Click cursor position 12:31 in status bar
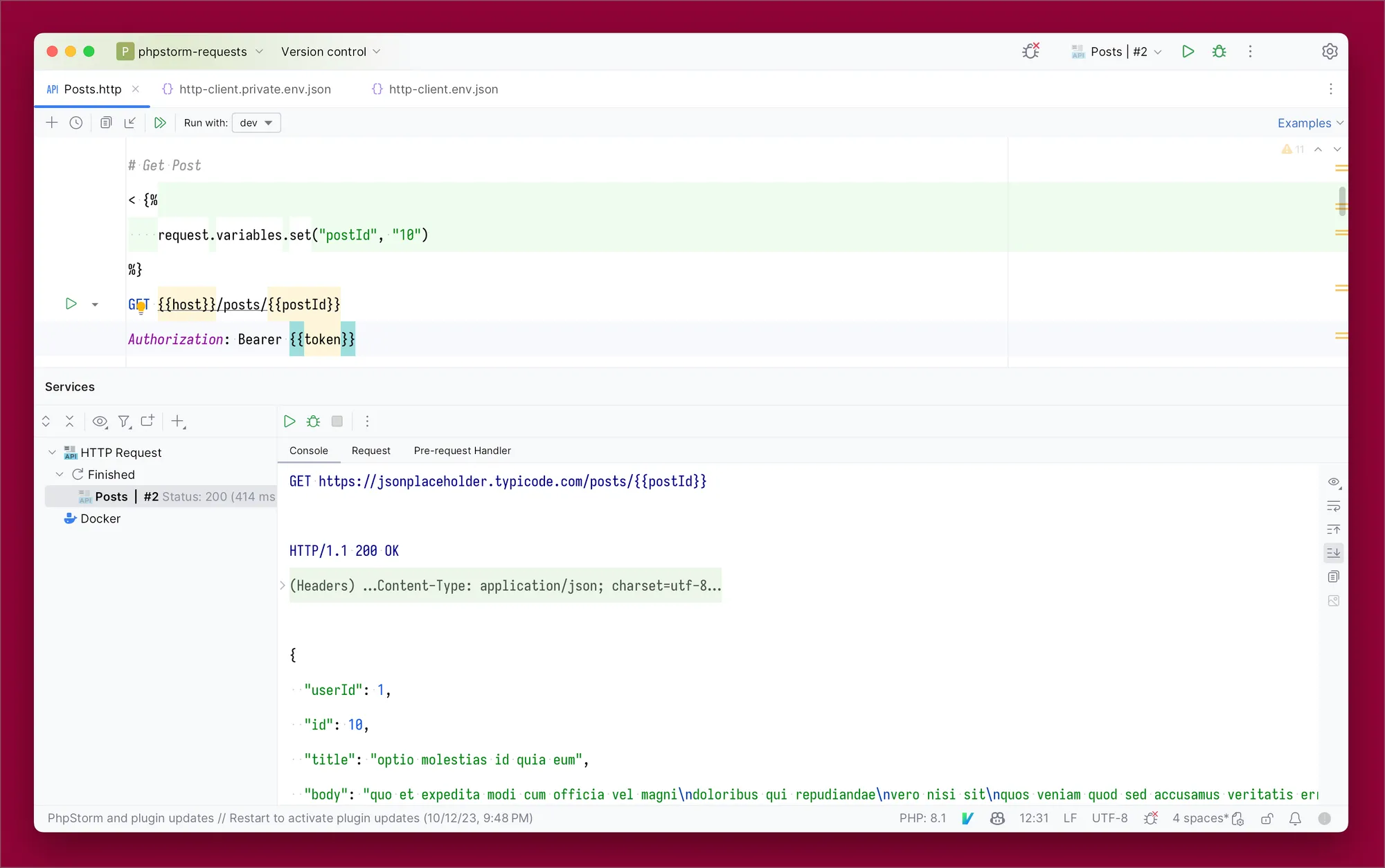The width and height of the screenshot is (1385, 868). pos(1034,818)
